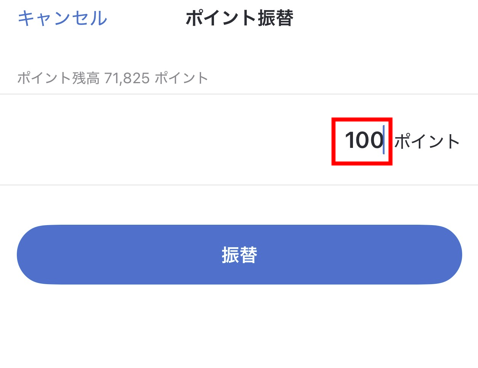478x368 pixels.
Task: Click the ポイント振替 header title
Action: pos(239,18)
